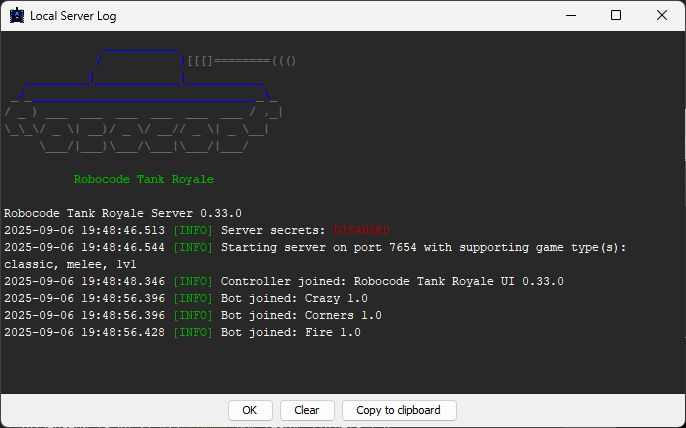
Task: Minimize the Local Server Log window
Action: click(x=570, y=16)
